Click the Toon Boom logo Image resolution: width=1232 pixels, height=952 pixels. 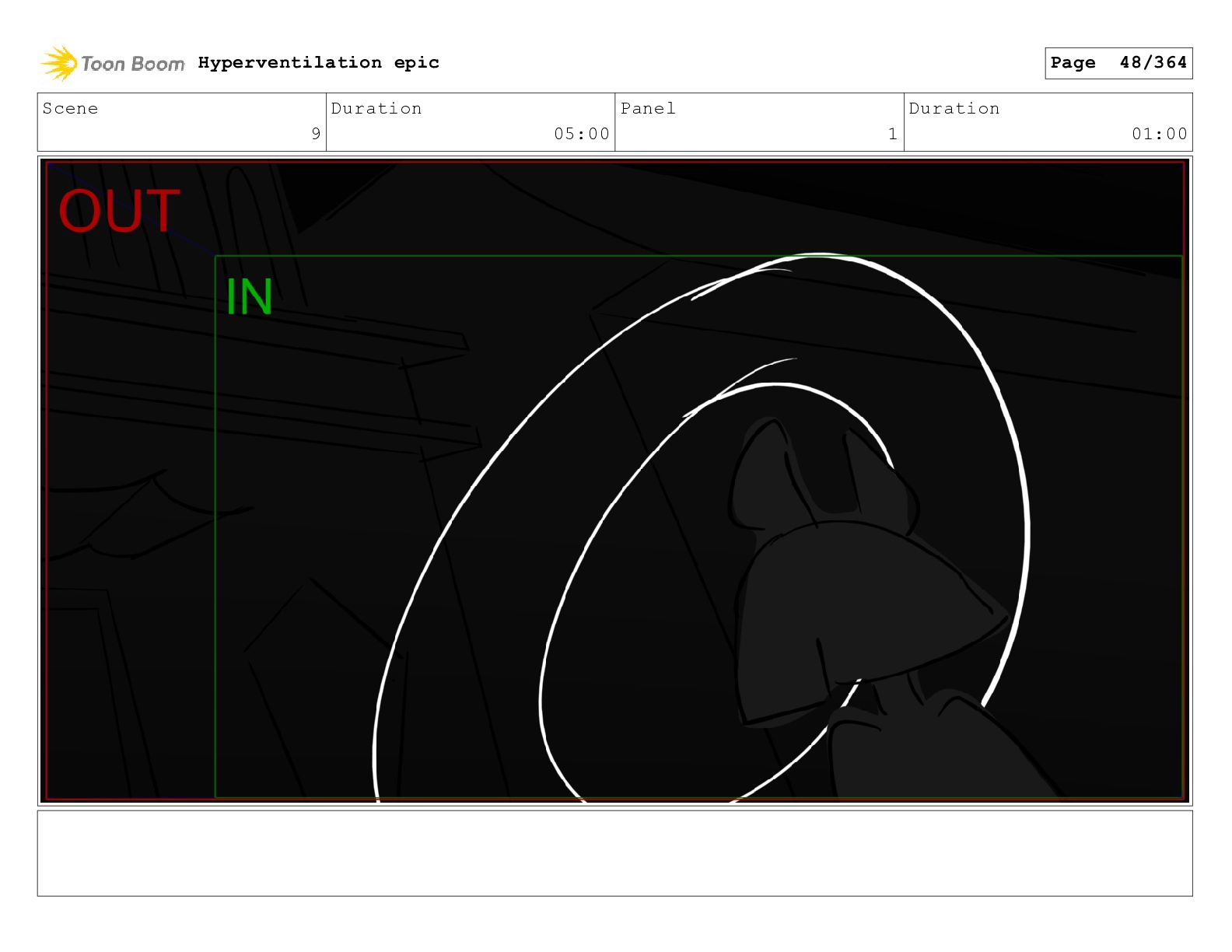point(113,63)
